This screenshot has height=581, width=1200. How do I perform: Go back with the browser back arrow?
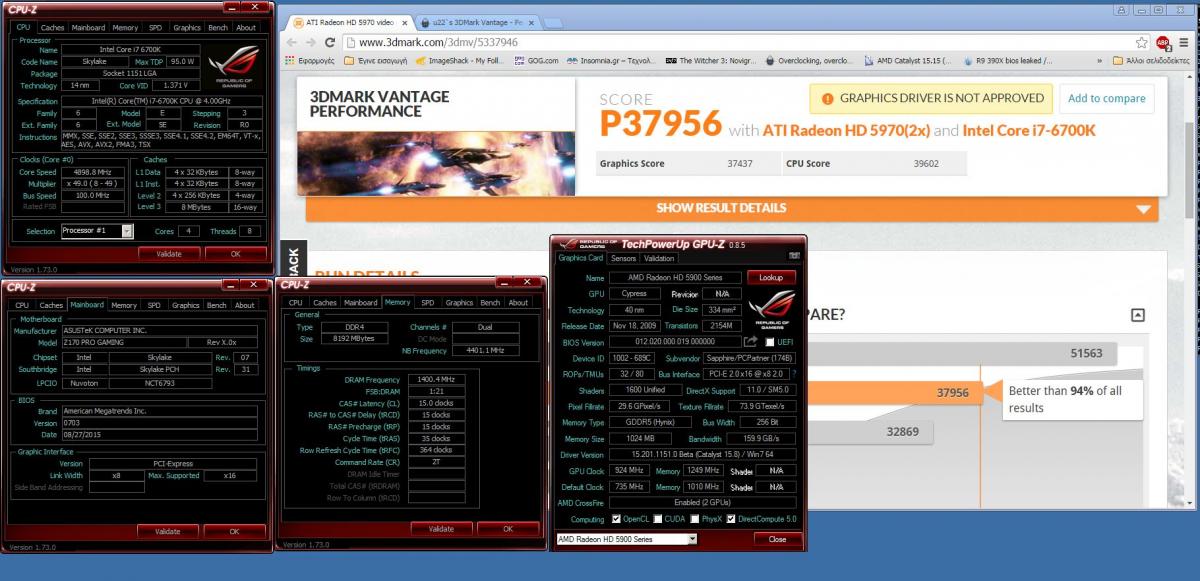pyautogui.click(x=291, y=42)
